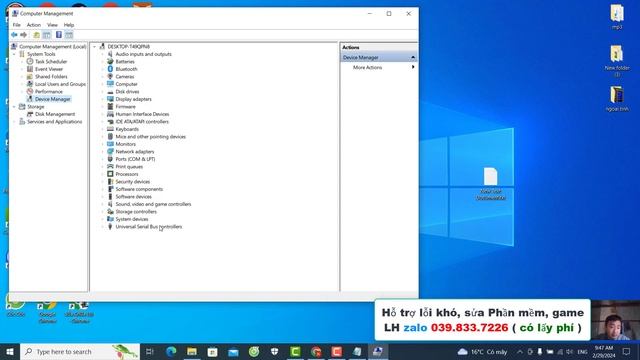The image size is (640, 360).
Task: Expand Sound, video and game controllers
Action: pyautogui.click(x=102, y=204)
